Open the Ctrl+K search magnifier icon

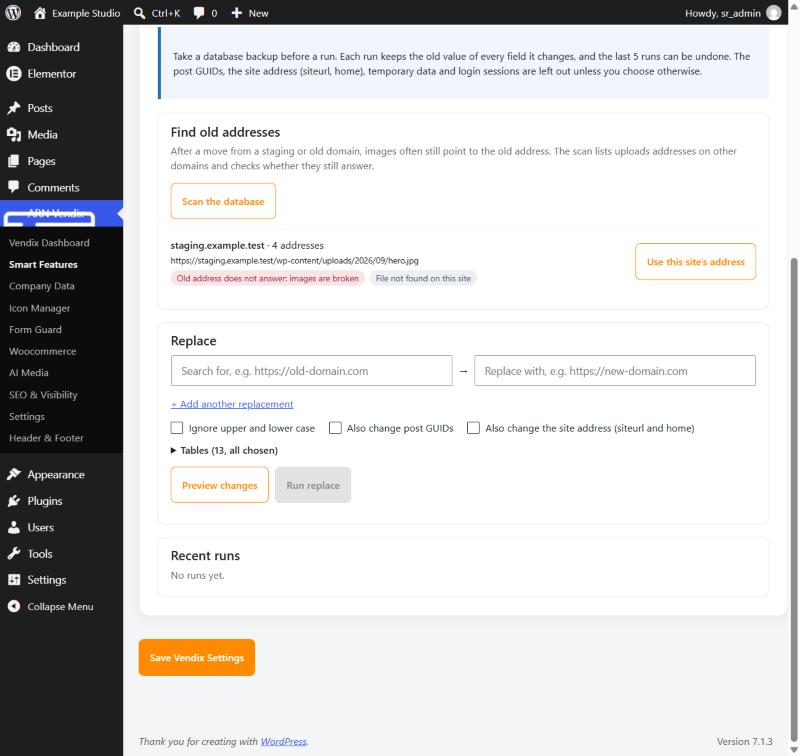pos(139,13)
